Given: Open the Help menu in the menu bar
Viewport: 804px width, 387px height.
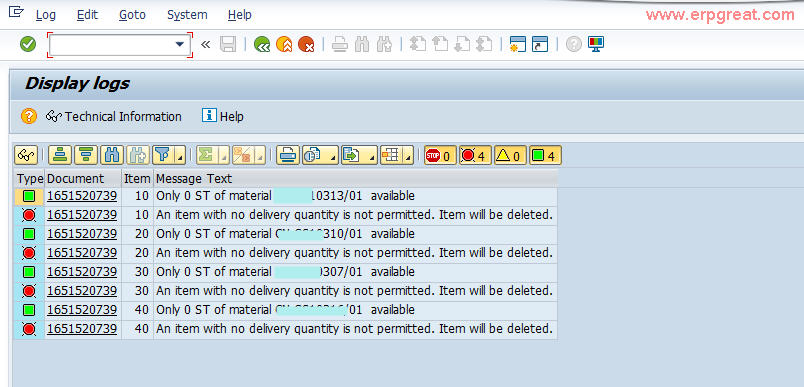Looking at the screenshot, I should pos(239,15).
